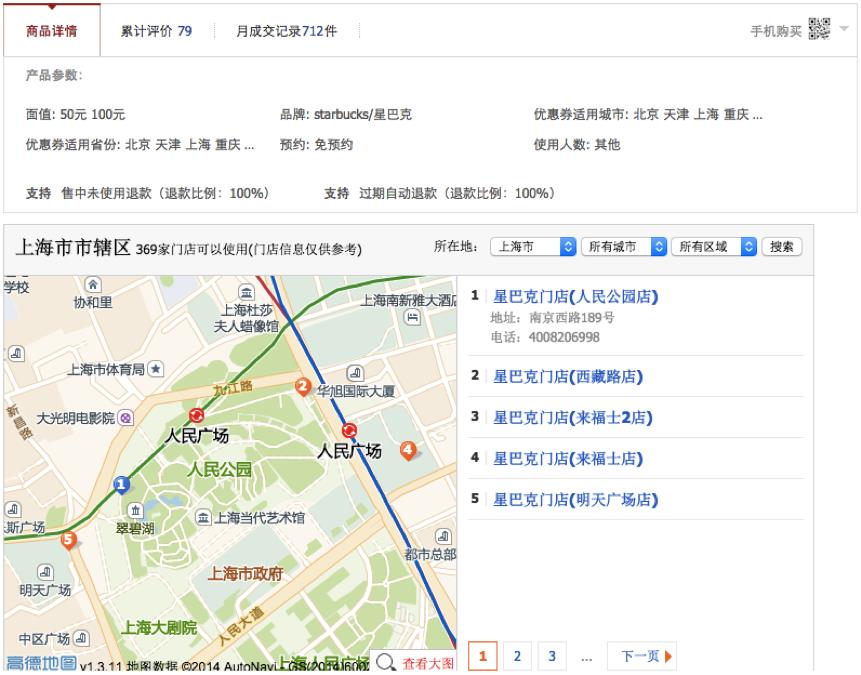The image size is (861, 675).
Task: Switch to 累计评价 79 tab
Action: tap(156, 31)
